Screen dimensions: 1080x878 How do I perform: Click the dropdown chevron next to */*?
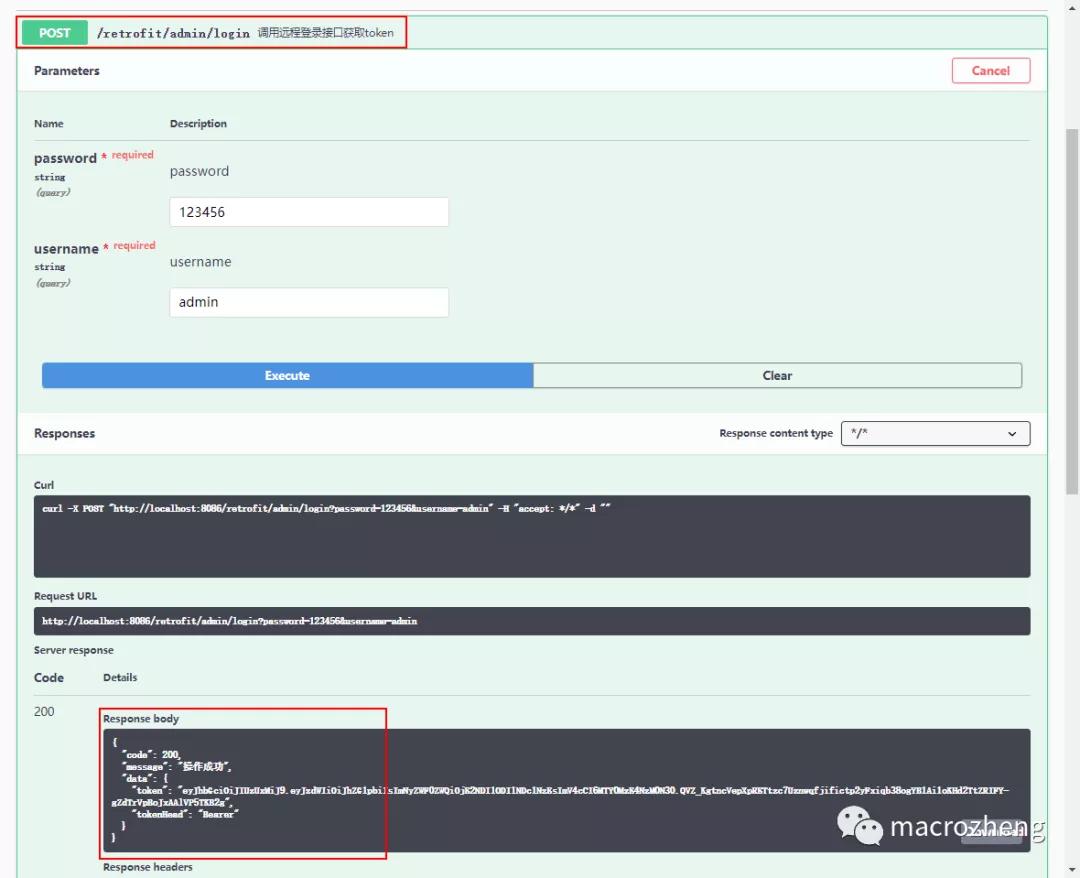click(x=1010, y=433)
